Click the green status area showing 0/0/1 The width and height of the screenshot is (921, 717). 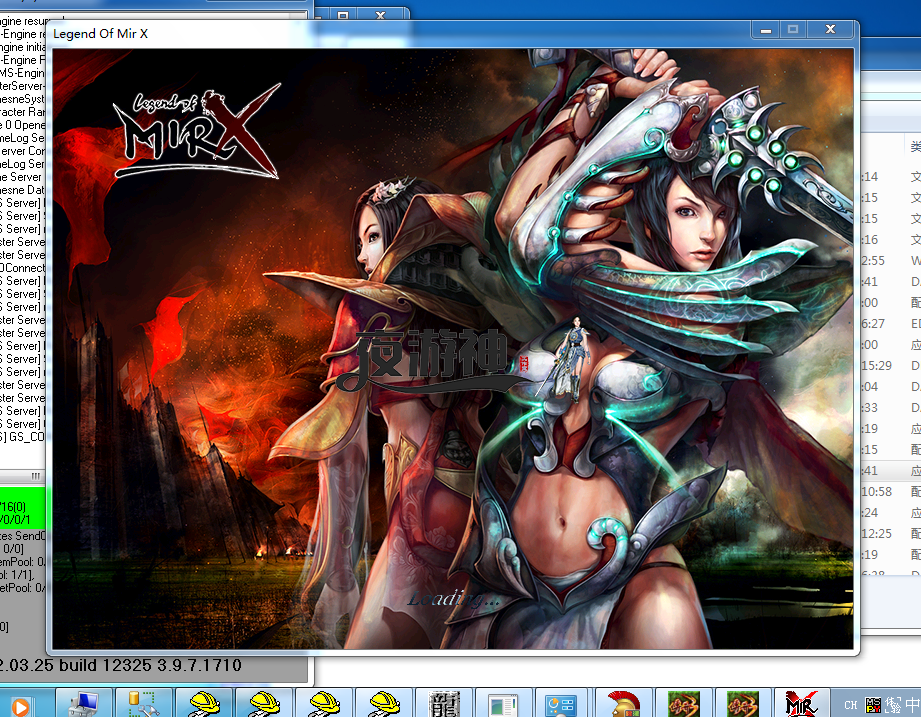pyautogui.click(x=22, y=509)
